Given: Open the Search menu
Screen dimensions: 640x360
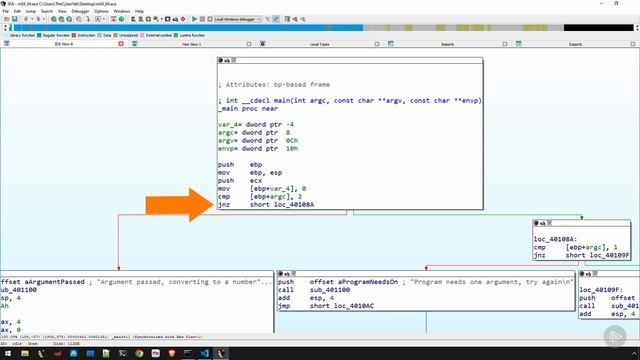Looking at the screenshot, I should [47, 11].
